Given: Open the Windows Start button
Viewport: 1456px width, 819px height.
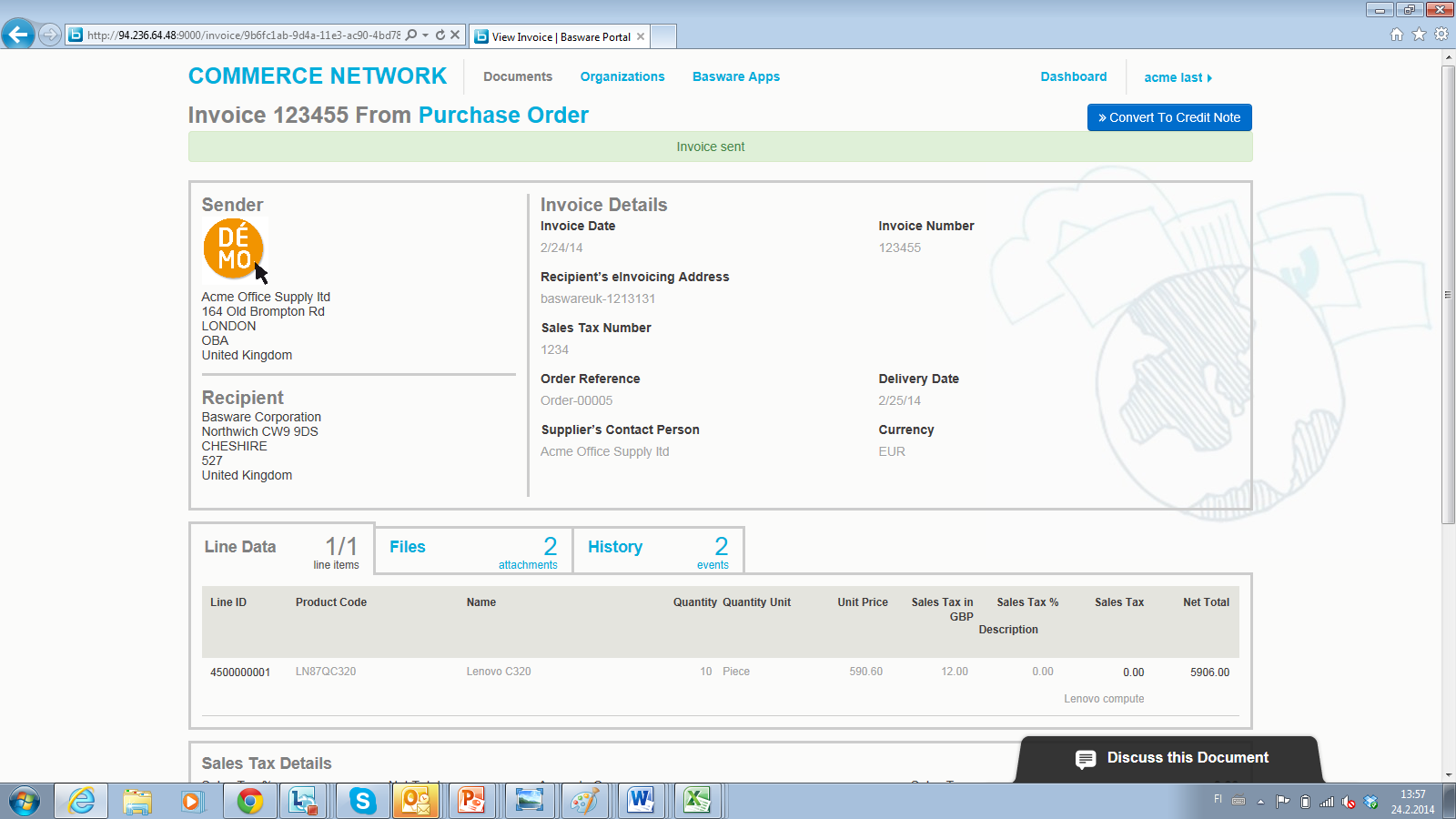Looking at the screenshot, I should pyautogui.click(x=24, y=802).
